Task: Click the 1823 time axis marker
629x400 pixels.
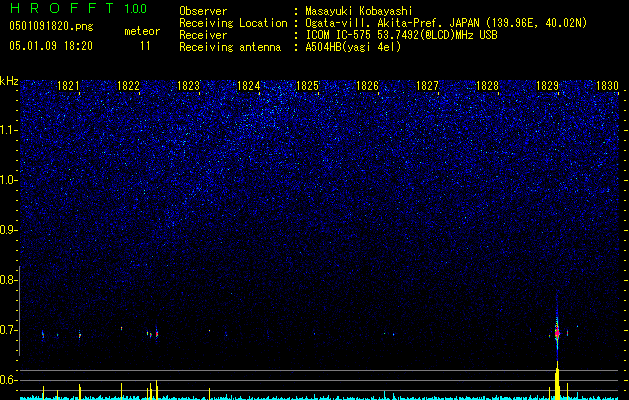Action: (188, 85)
